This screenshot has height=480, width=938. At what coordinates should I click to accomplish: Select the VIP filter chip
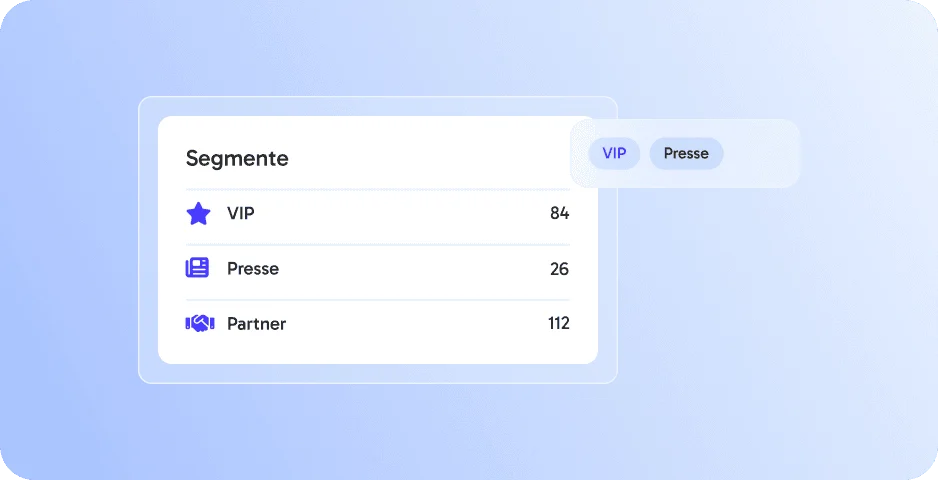click(x=614, y=153)
